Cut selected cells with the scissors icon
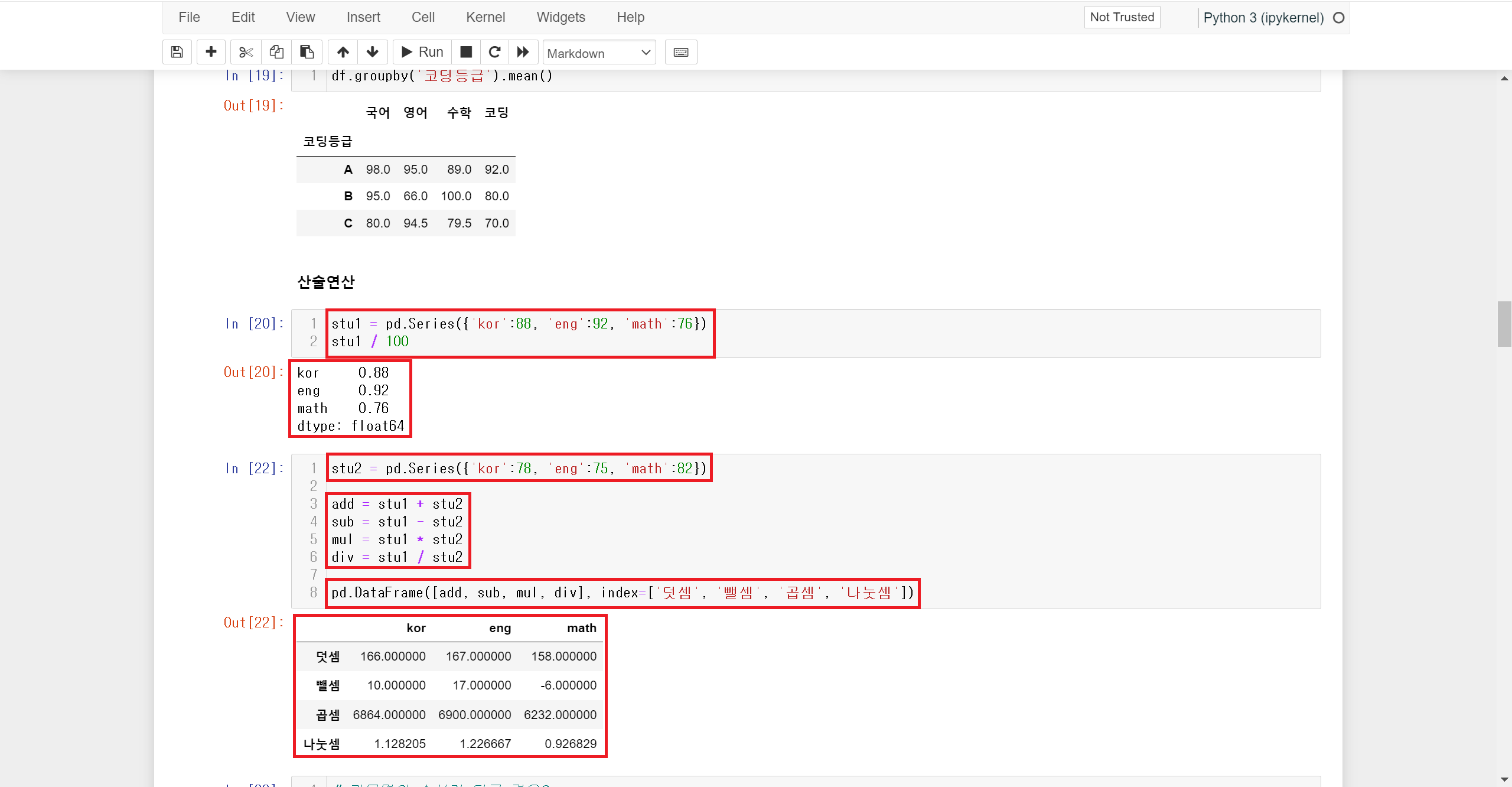 point(246,52)
